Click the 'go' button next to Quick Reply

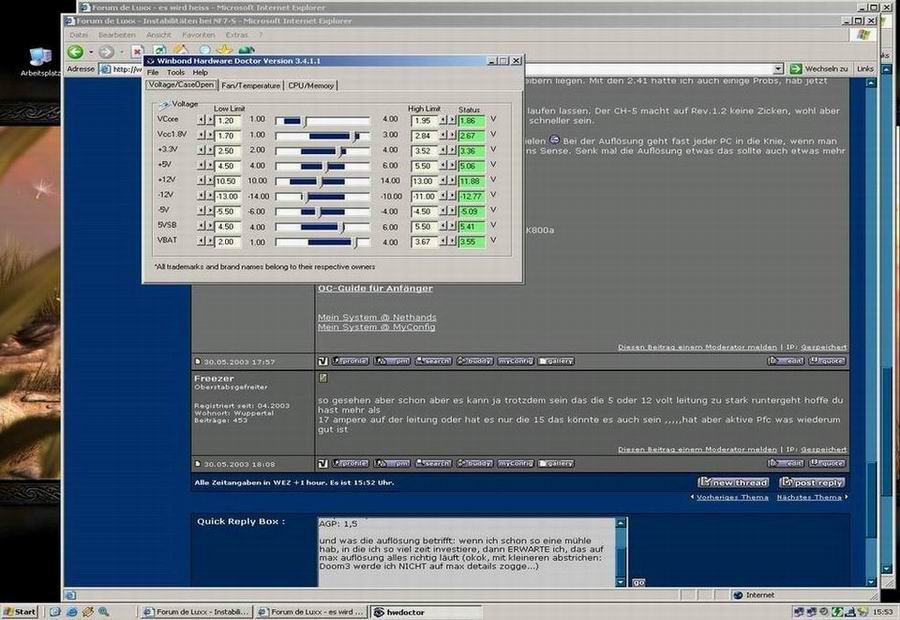tap(638, 582)
